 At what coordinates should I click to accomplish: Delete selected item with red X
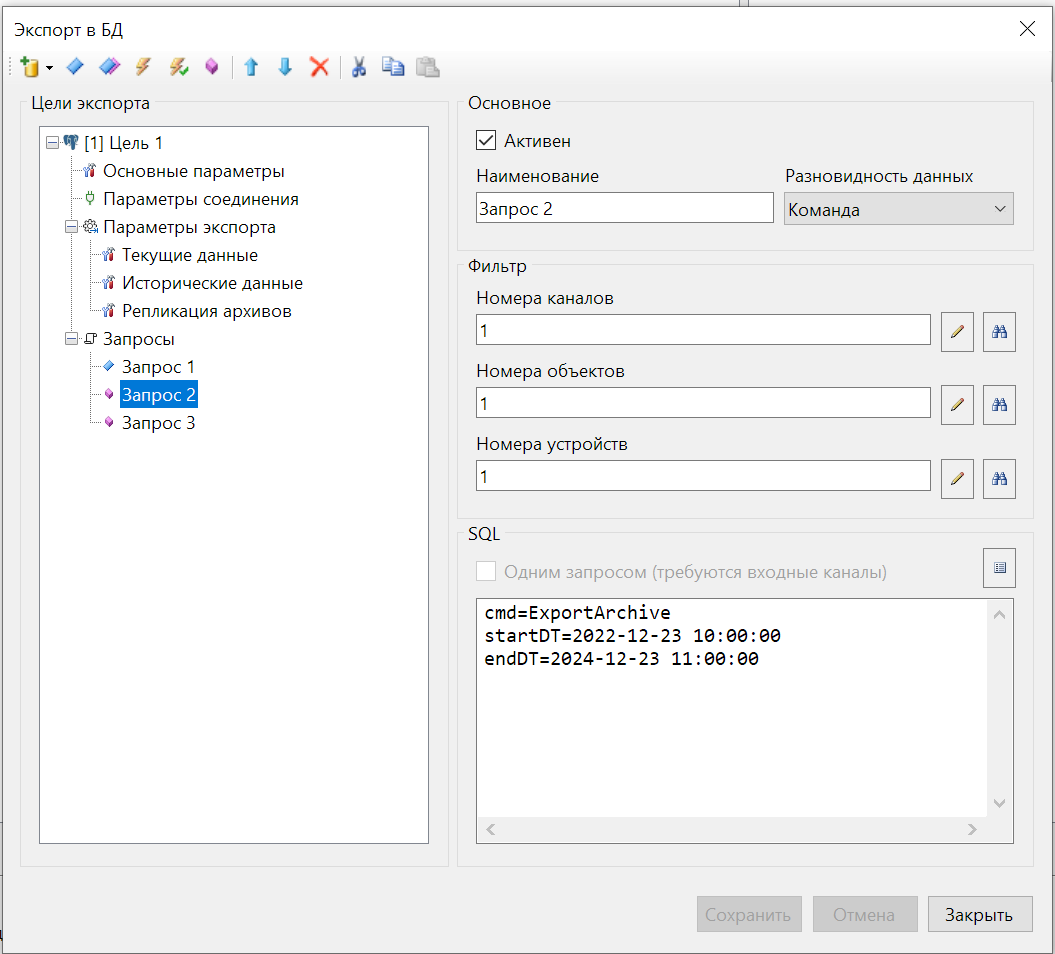click(x=319, y=67)
